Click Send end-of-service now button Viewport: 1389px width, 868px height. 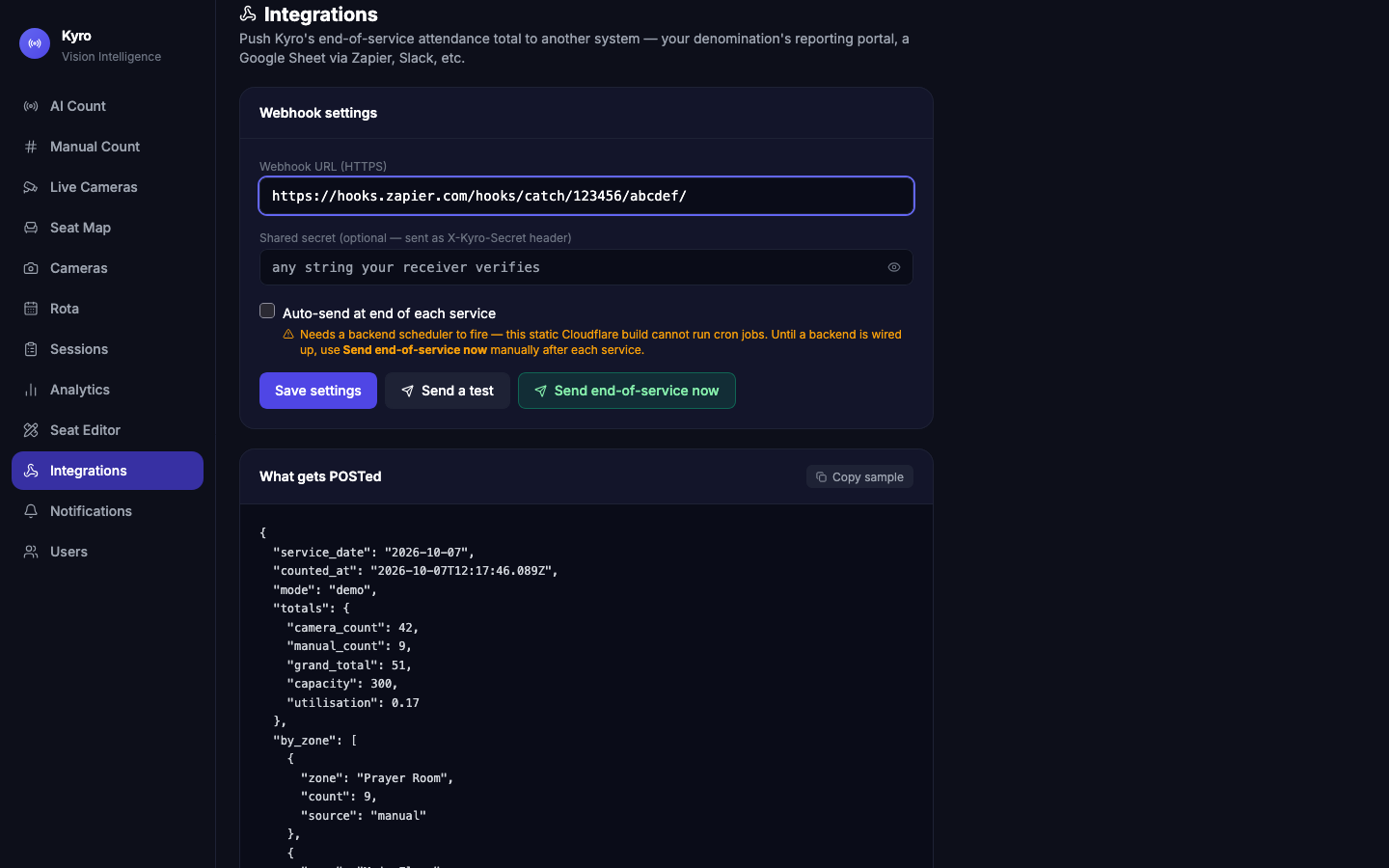[x=627, y=391]
